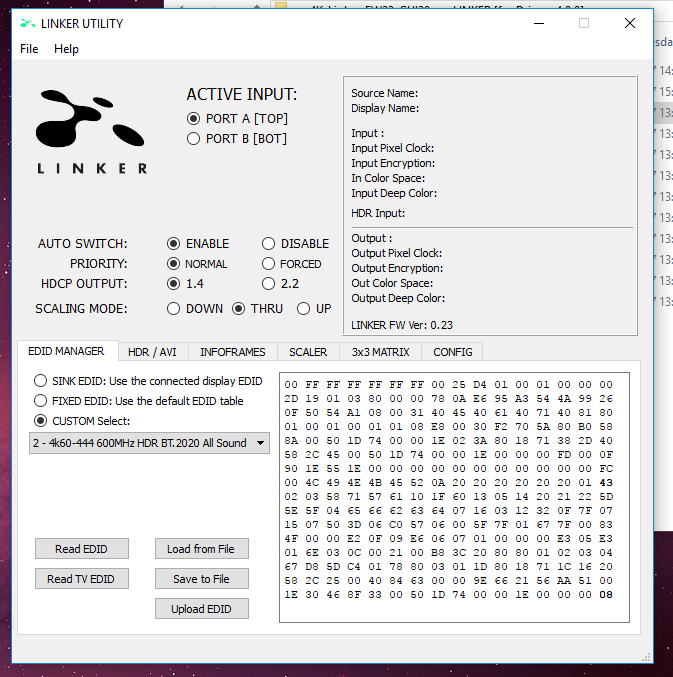
Task: Click Load from File button
Action: click(201, 549)
